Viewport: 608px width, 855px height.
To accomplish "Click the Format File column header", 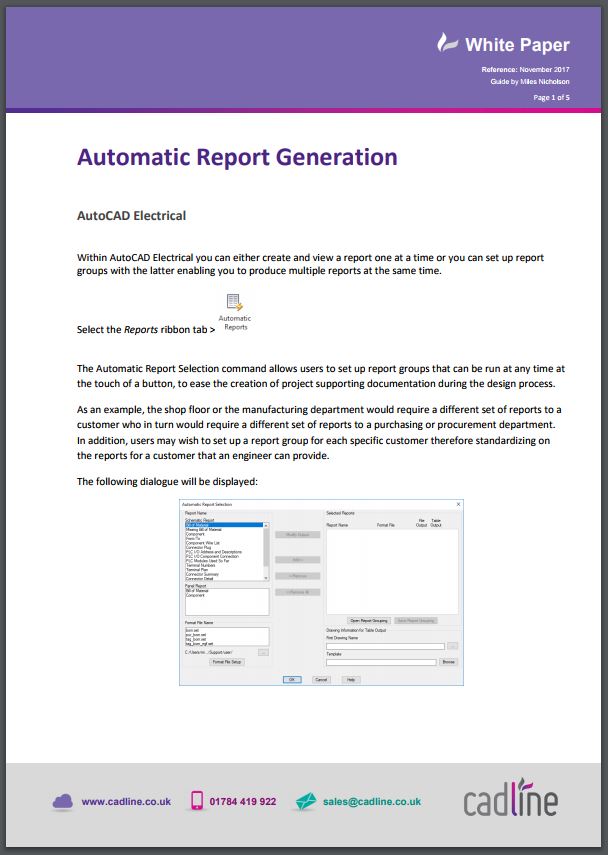I will [x=386, y=525].
